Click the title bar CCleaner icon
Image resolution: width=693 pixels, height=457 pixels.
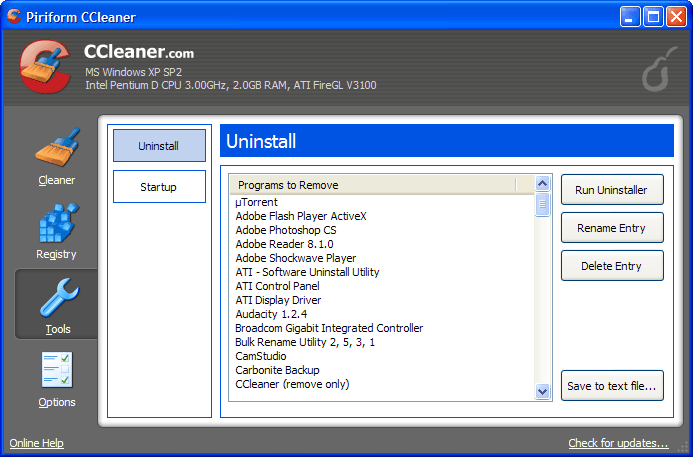(14, 16)
